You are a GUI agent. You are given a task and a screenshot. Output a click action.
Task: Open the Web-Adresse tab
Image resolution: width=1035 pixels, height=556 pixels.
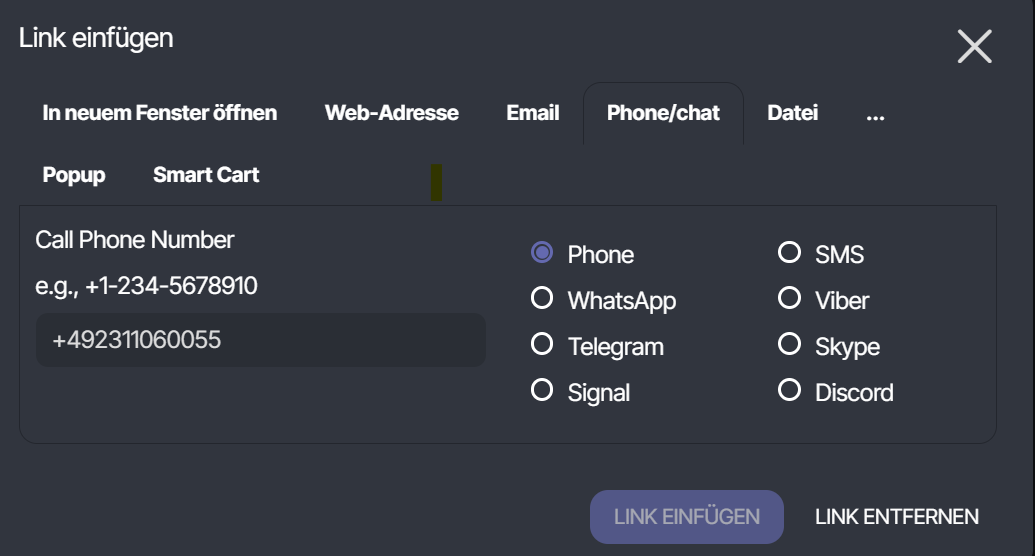[391, 113]
